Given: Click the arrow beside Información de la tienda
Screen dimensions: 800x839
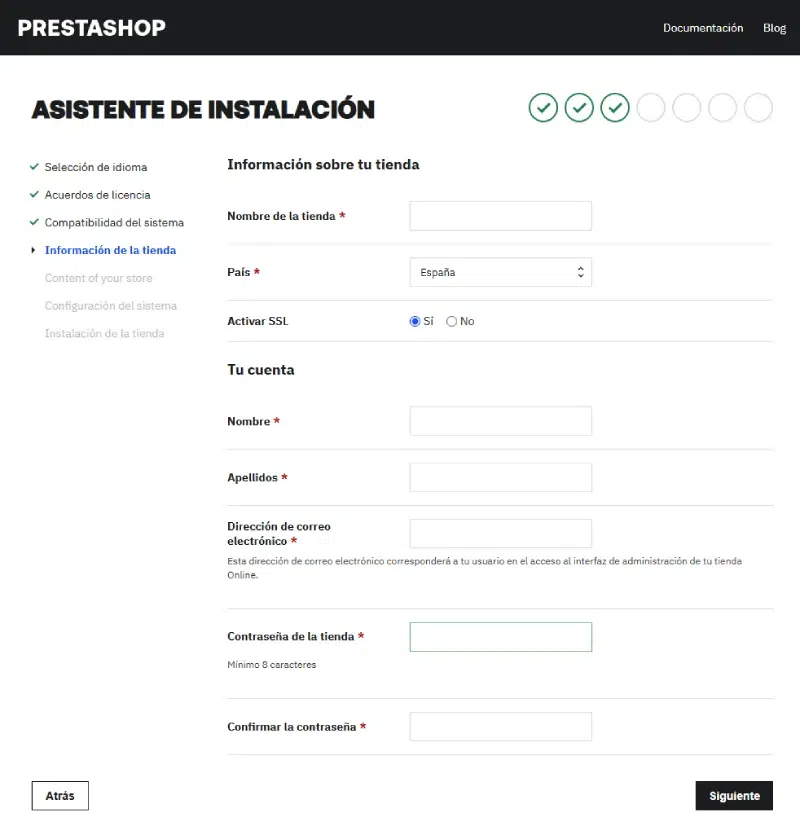Looking at the screenshot, I should (x=33, y=250).
